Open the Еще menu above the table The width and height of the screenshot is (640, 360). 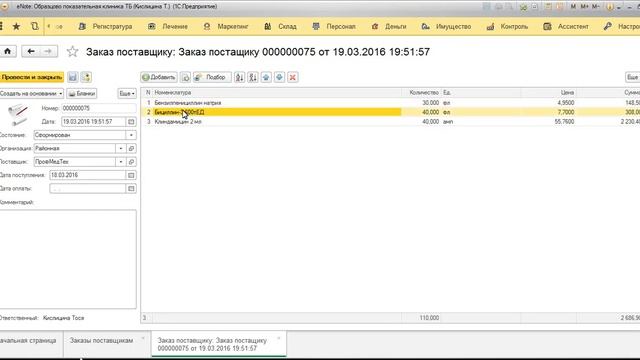click(633, 77)
